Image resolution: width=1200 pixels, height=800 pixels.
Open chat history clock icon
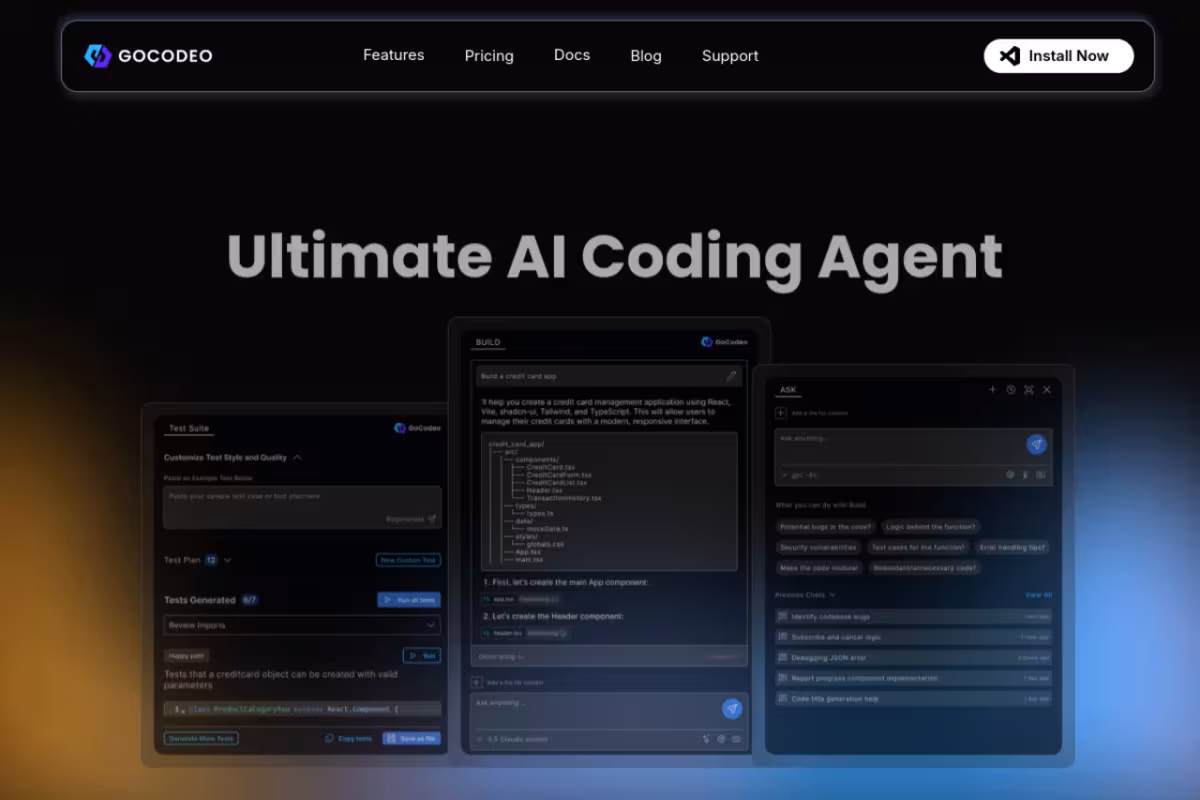point(1010,390)
